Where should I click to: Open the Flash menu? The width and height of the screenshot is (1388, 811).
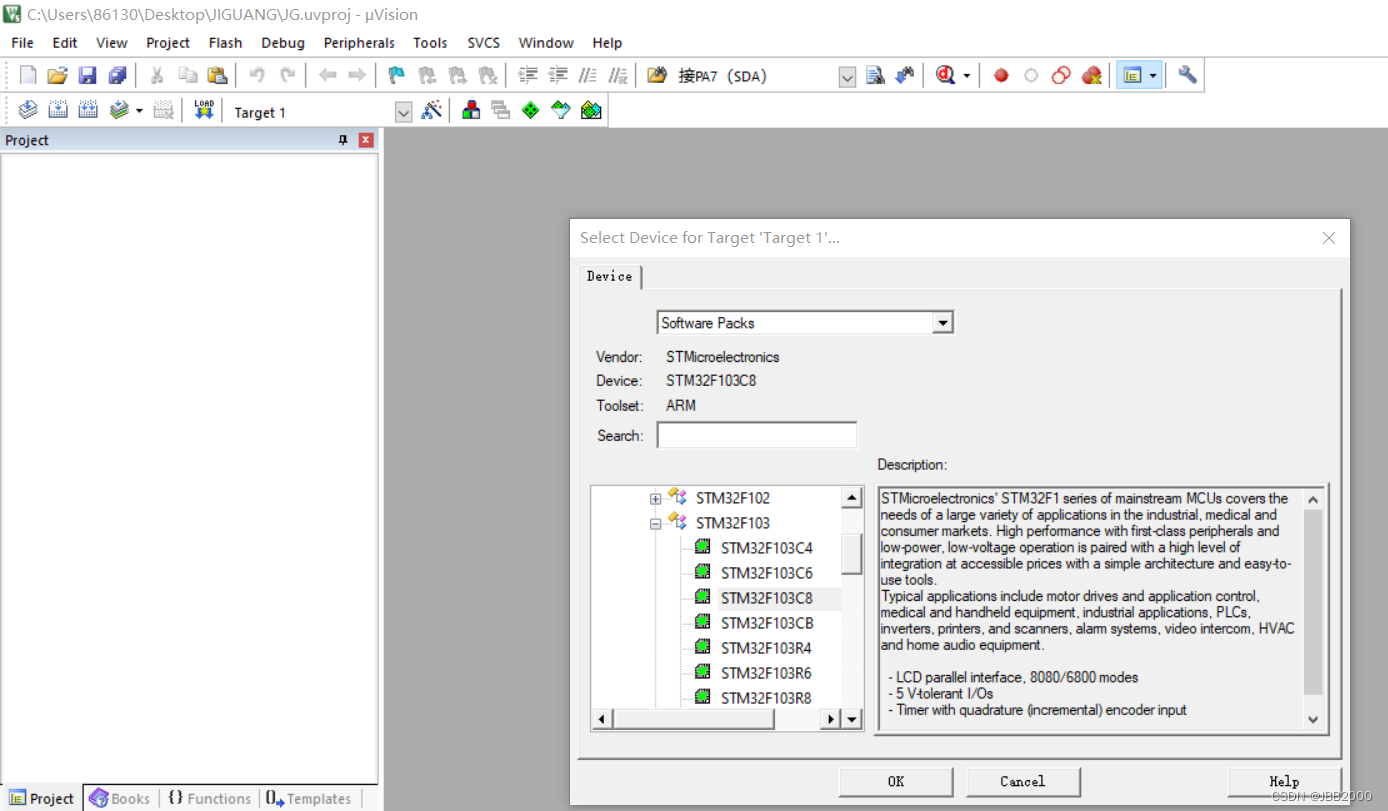[x=225, y=43]
